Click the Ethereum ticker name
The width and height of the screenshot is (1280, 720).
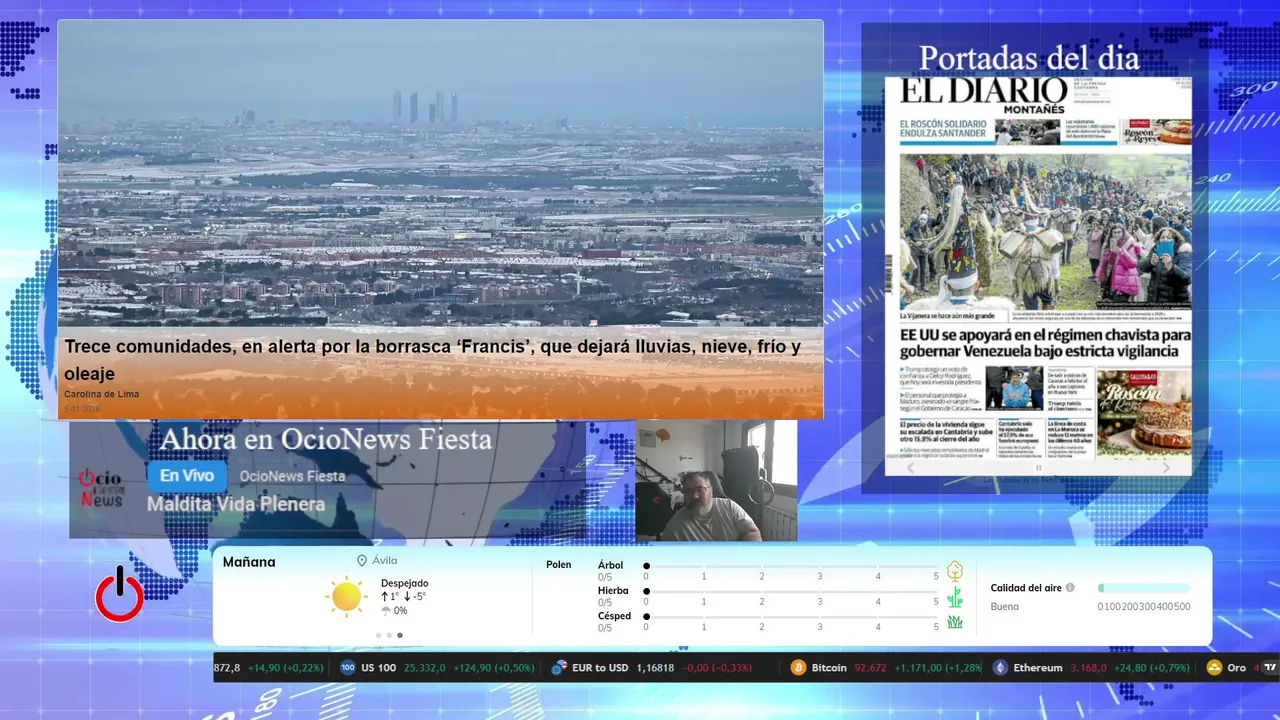point(1038,667)
